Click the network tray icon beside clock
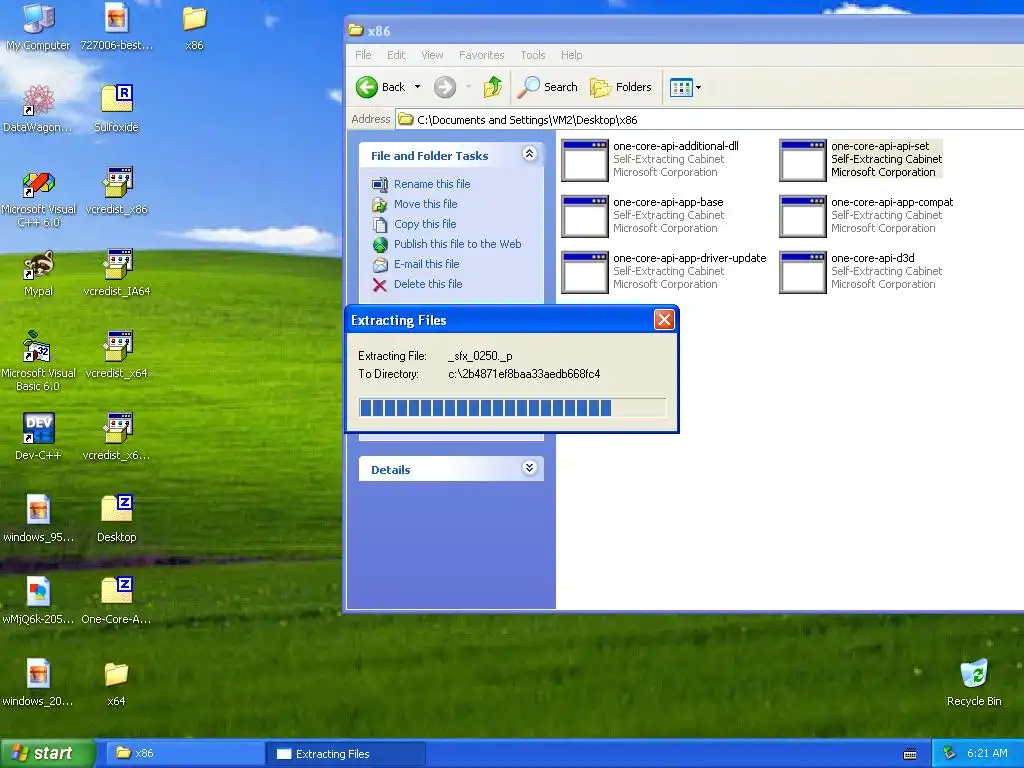 950,753
